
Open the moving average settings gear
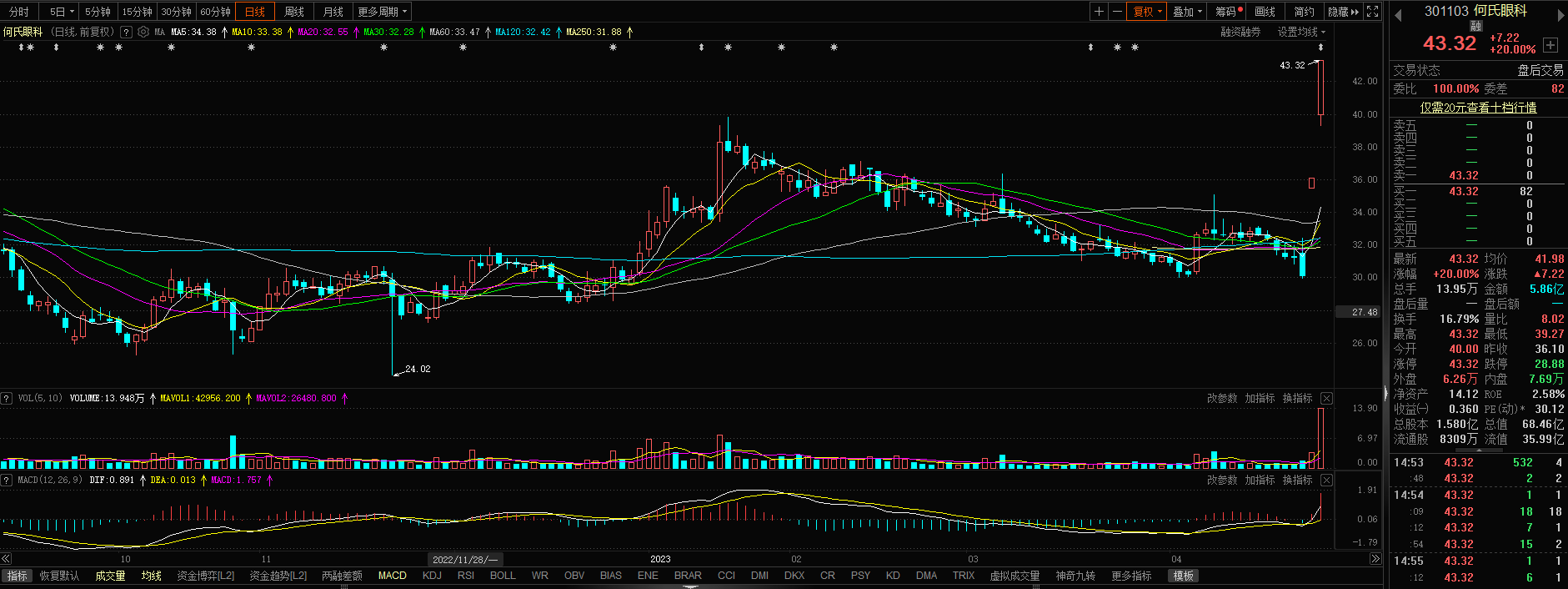(143, 33)
